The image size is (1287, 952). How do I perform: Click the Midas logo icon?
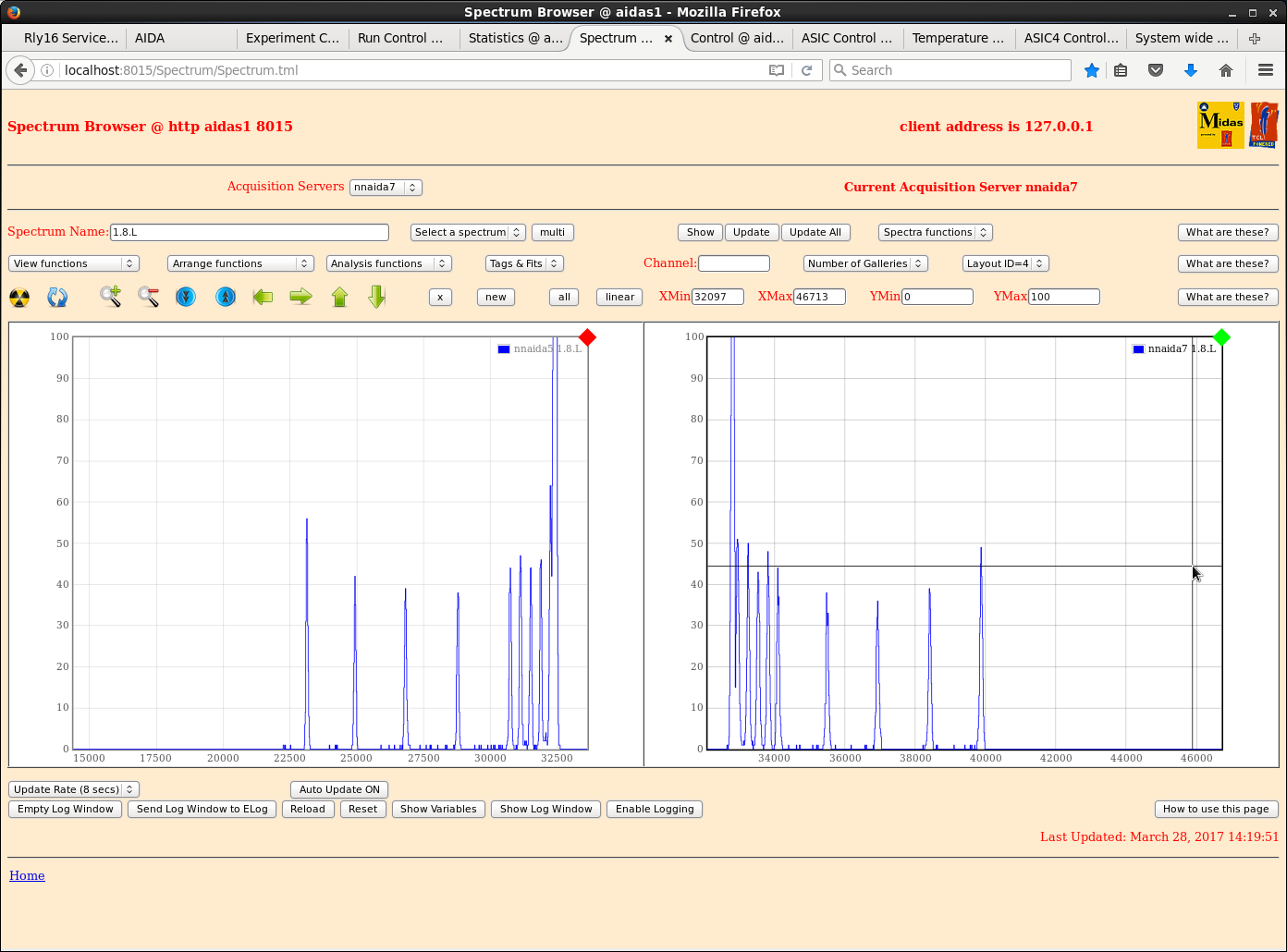[1220, 125]
